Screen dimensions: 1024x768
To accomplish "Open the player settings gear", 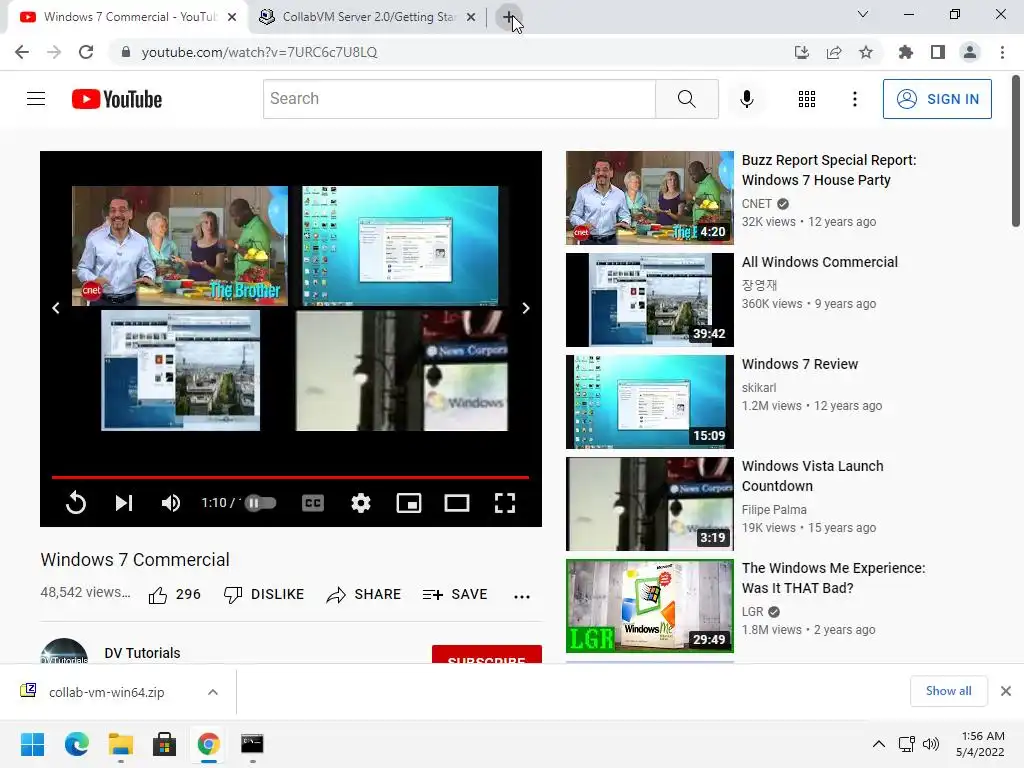I will point(360,503).
